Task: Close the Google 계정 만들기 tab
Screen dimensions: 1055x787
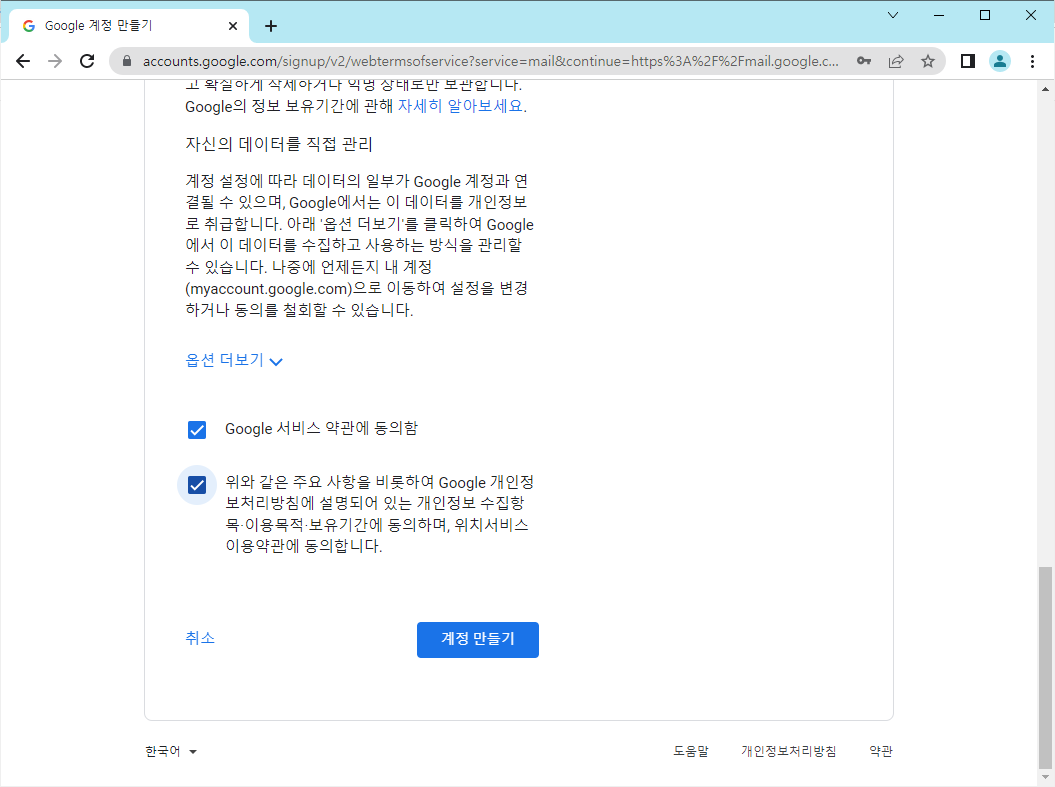Action: 233,26
